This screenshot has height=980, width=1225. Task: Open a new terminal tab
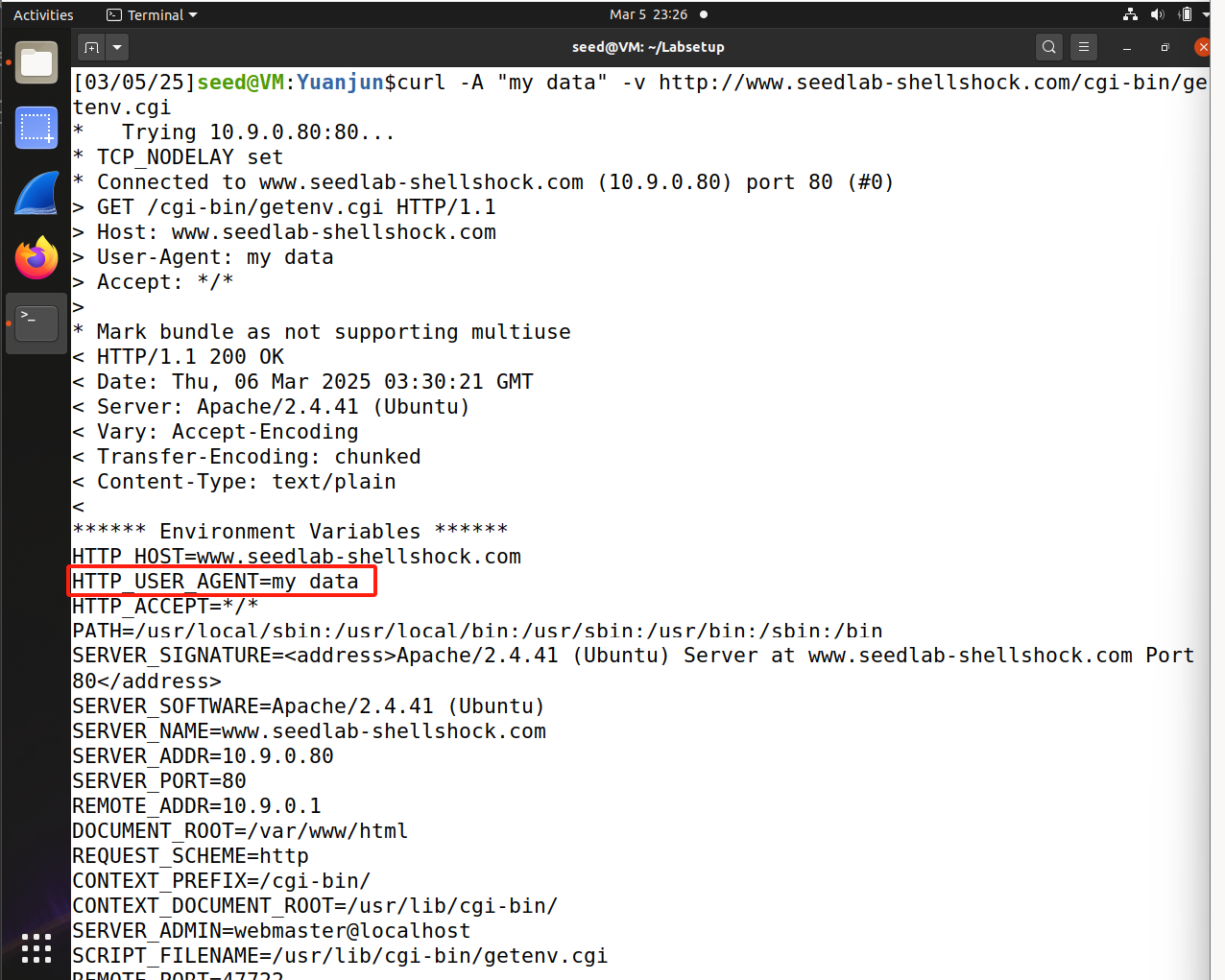[x=91, y=46]
